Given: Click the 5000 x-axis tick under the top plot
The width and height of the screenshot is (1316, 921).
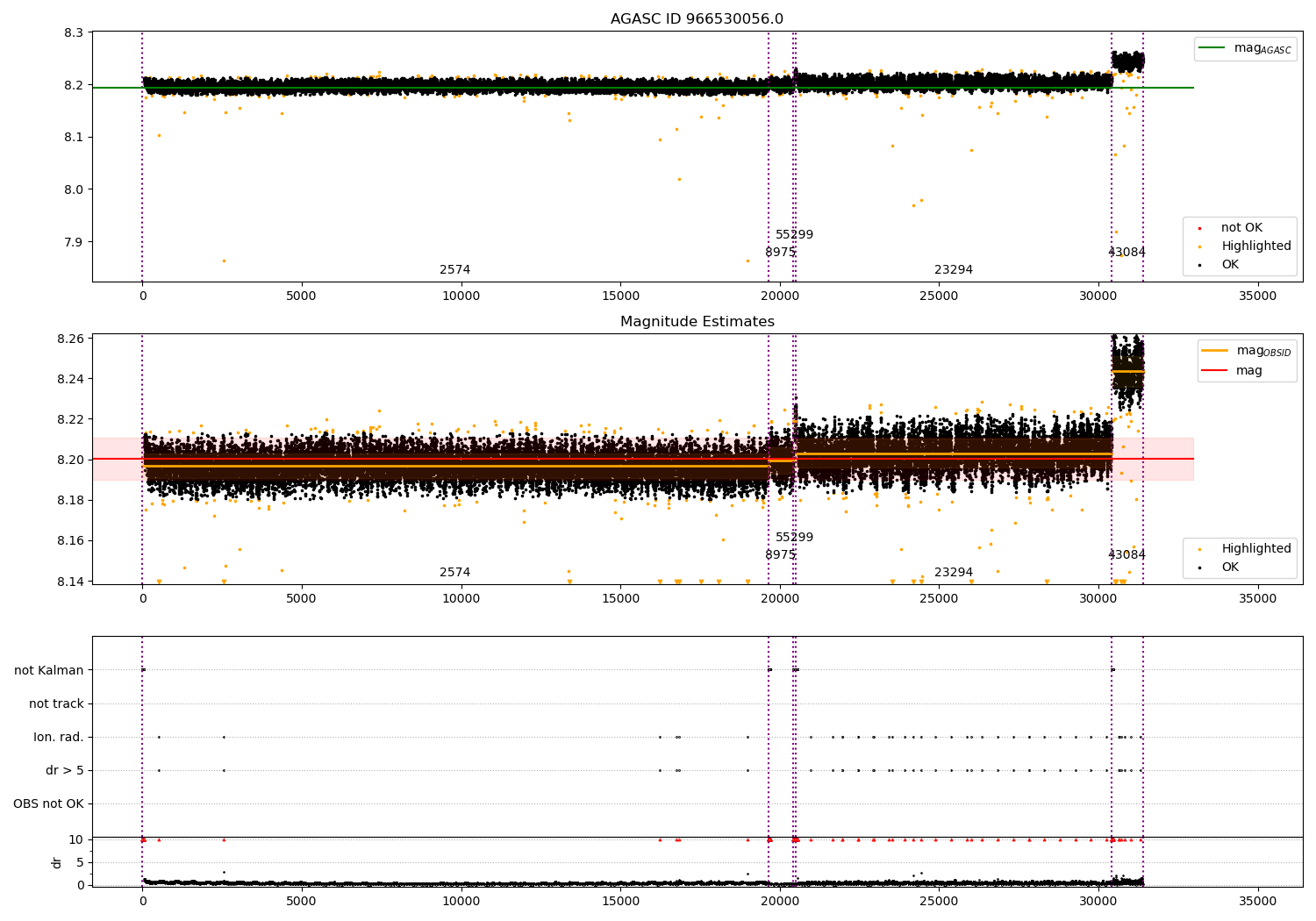Looking at the screenshot, I should (302, 296).
